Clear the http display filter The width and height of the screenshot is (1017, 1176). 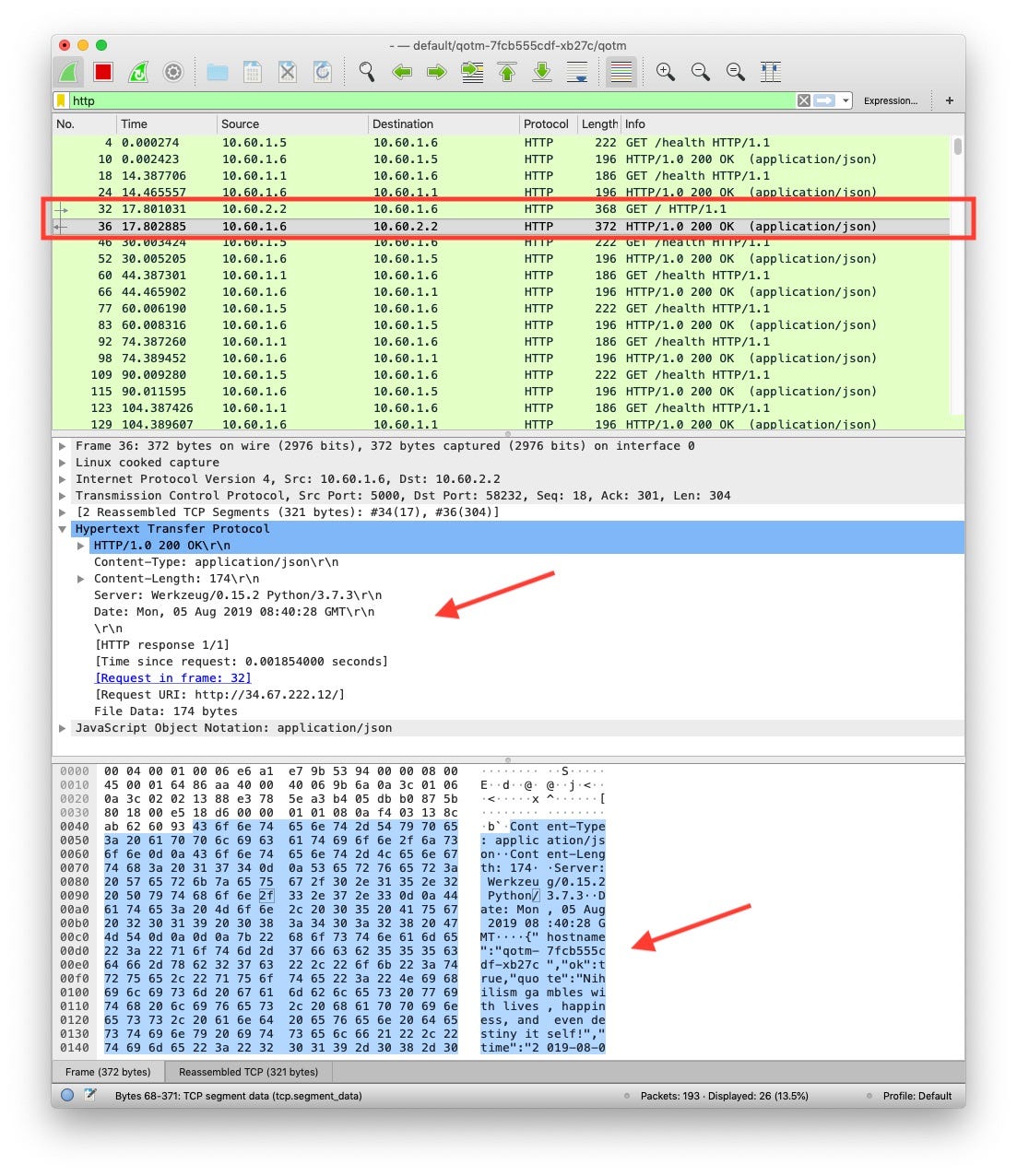pyautogui.click(x=804, y=100)
